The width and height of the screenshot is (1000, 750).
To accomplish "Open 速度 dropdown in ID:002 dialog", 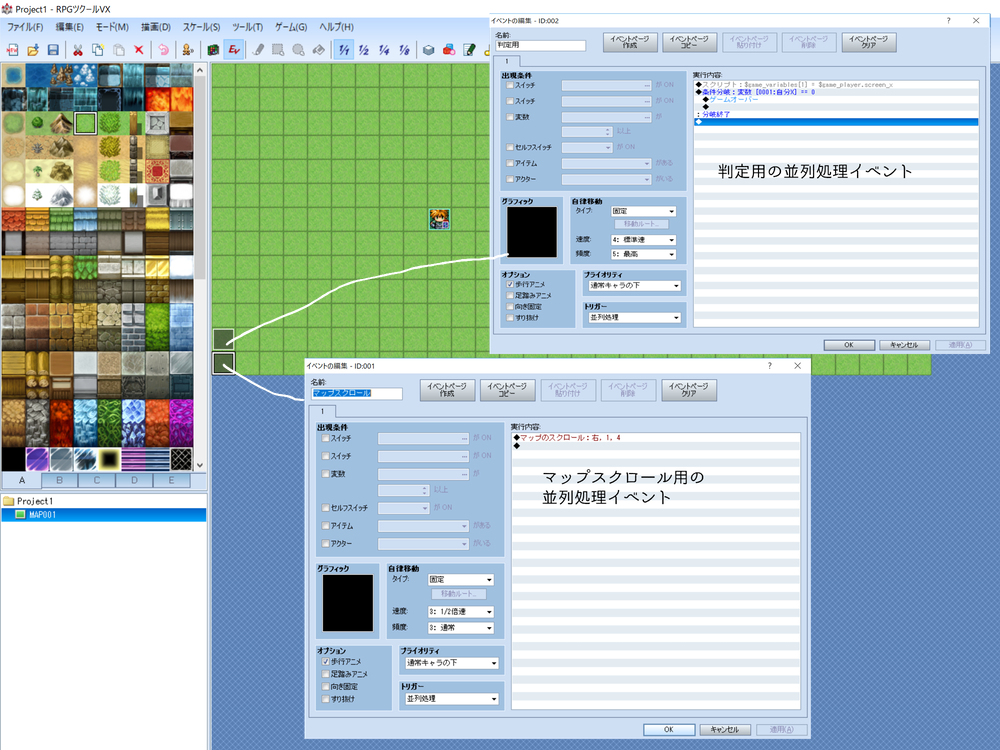I will coord(643,240).
